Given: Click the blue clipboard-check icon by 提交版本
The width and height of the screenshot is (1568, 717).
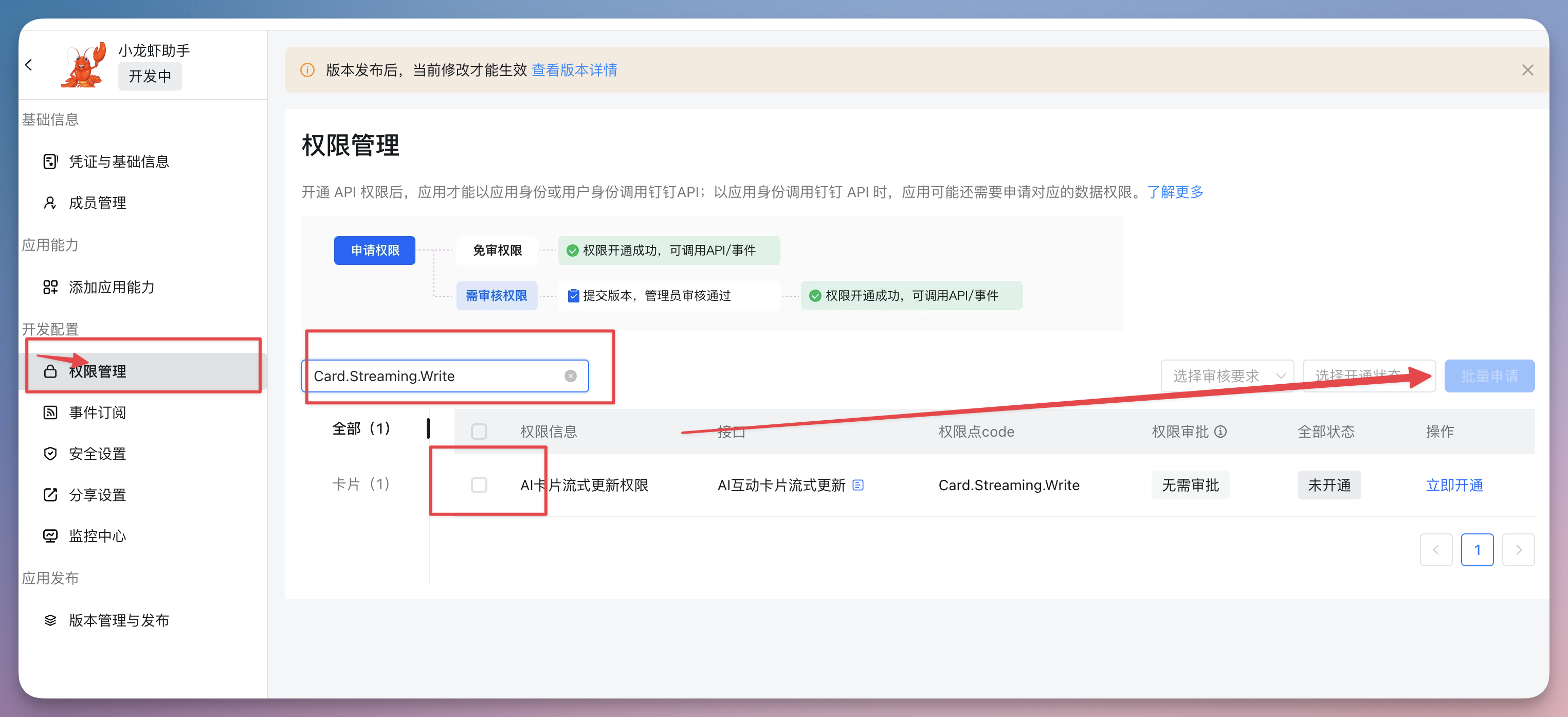Looking at the screenshot, I should 573,296.
